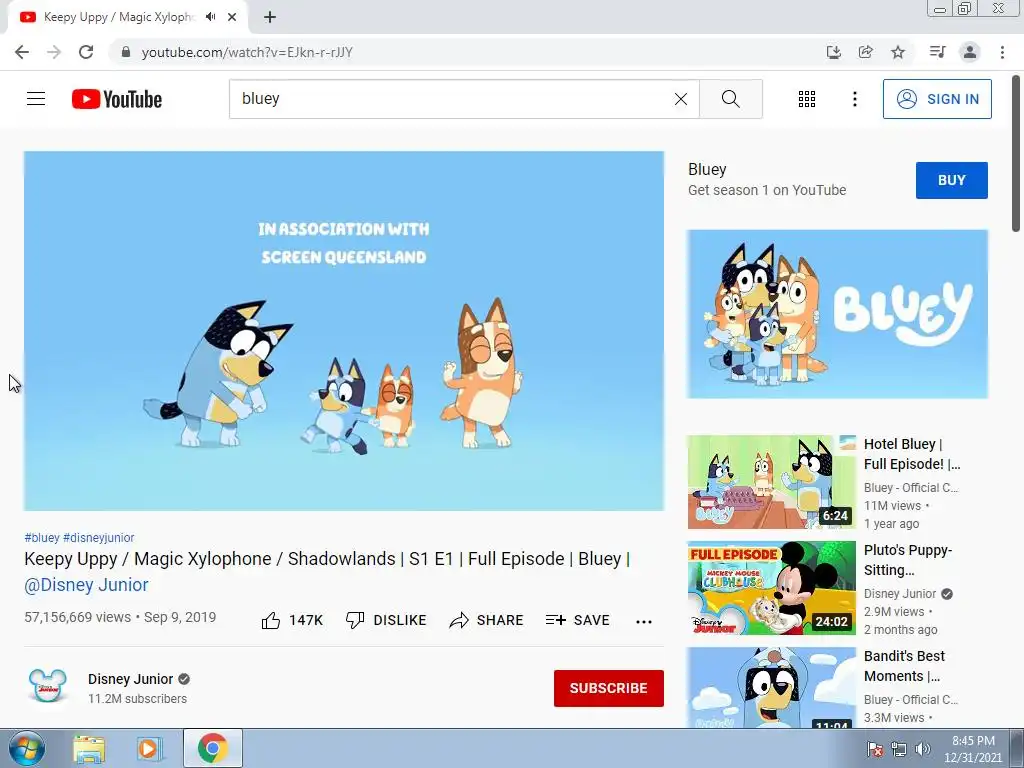Go to the YouTube home logo

117,99
